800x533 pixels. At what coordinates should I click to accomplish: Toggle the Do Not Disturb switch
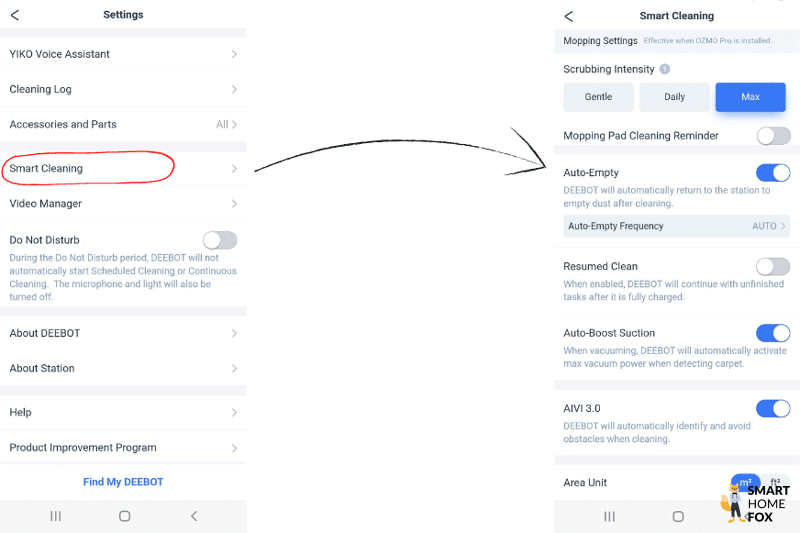[x=220, y=240]
